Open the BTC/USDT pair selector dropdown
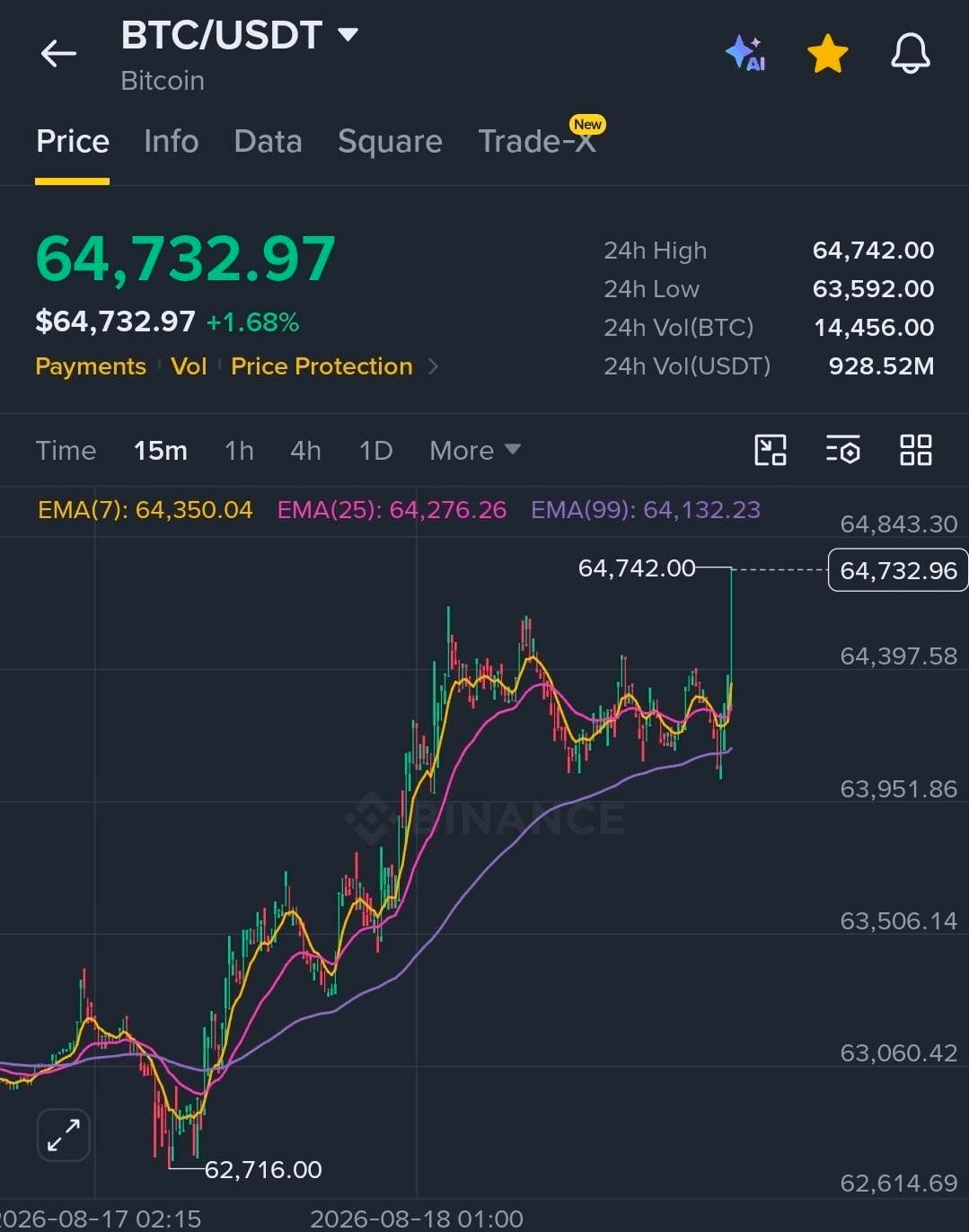 [240, 36]
